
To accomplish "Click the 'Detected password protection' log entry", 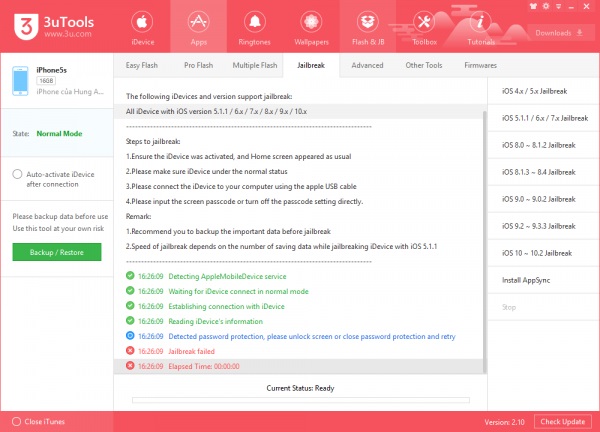I will [x=312, y=336].
